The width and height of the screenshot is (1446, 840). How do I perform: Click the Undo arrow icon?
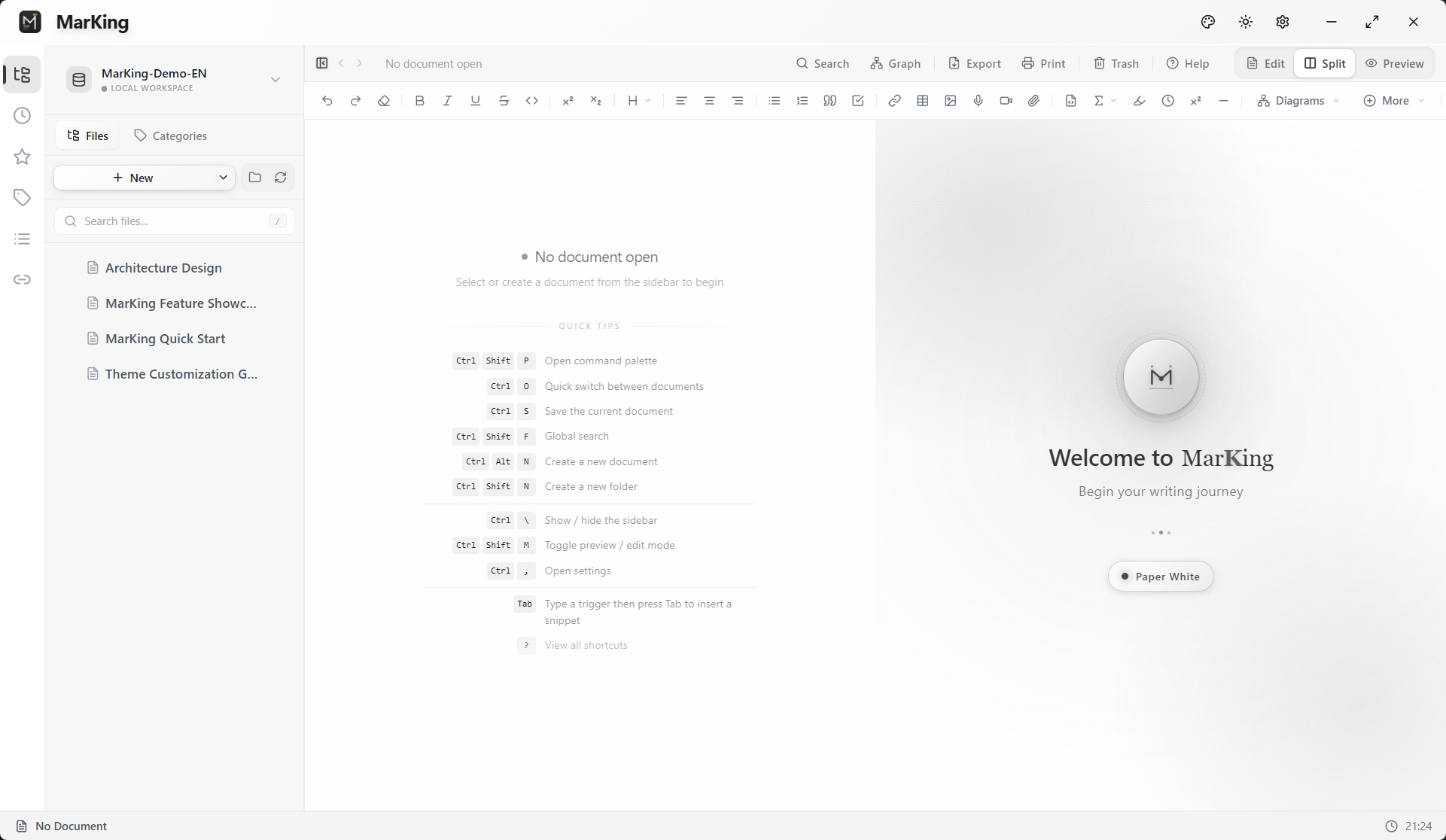(327, 100)
